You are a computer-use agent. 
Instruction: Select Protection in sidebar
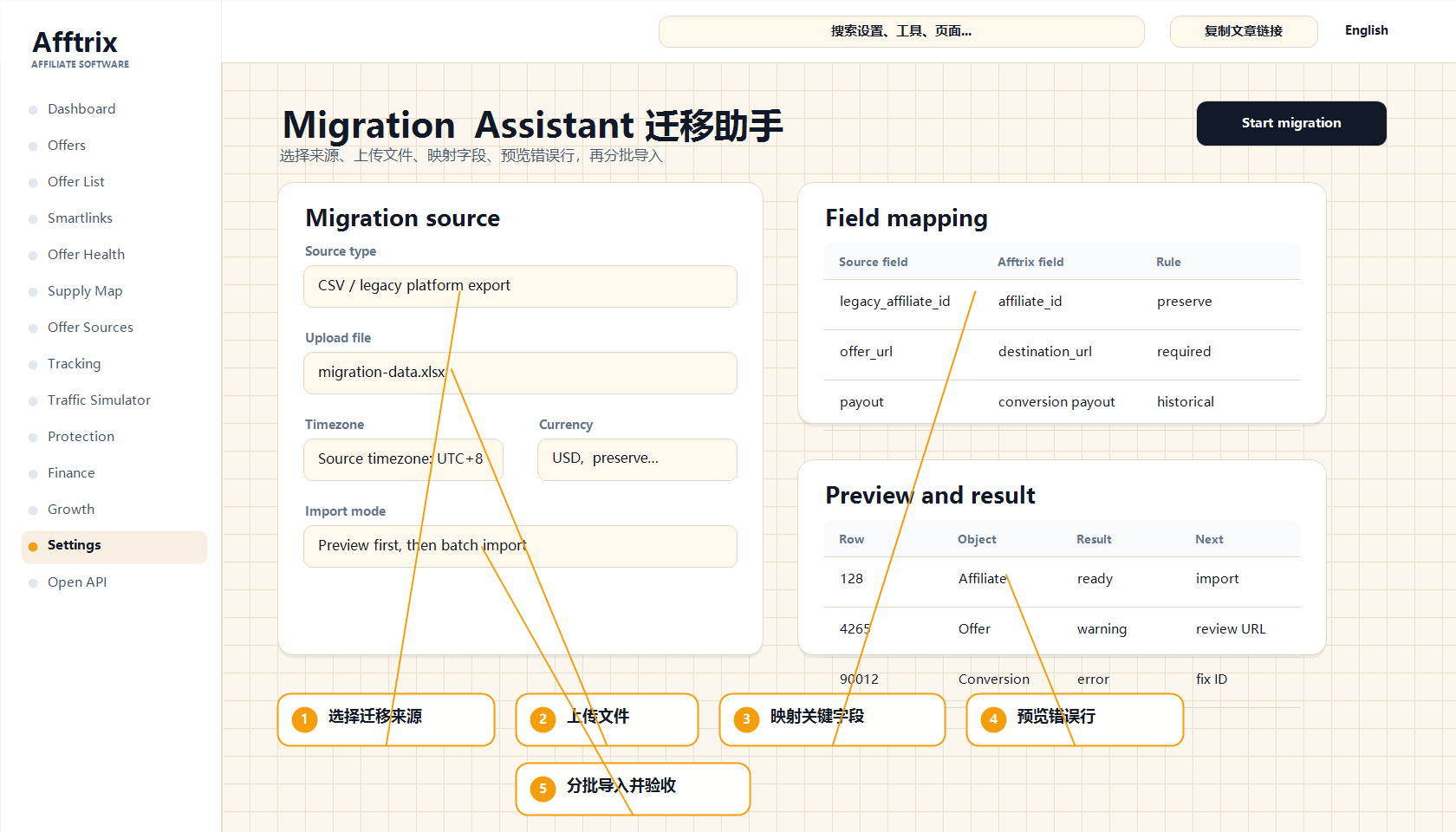[81, 437]
